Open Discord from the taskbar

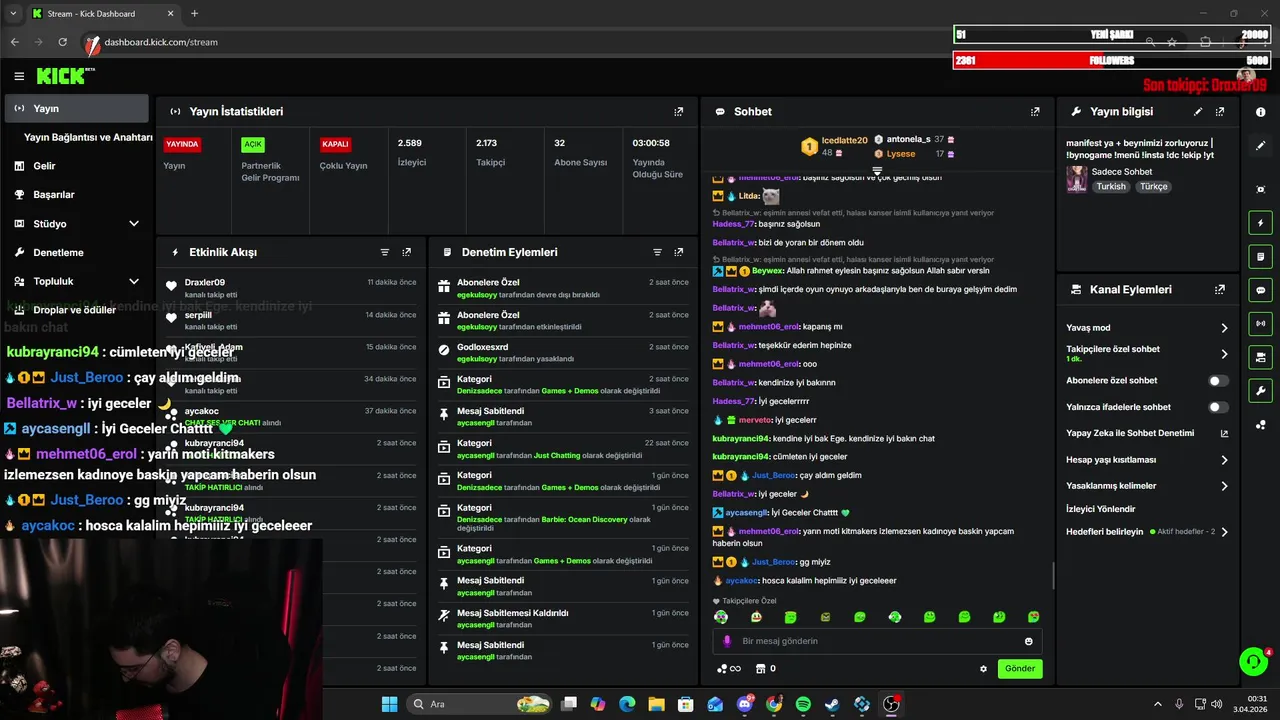(x=745, y=704)
